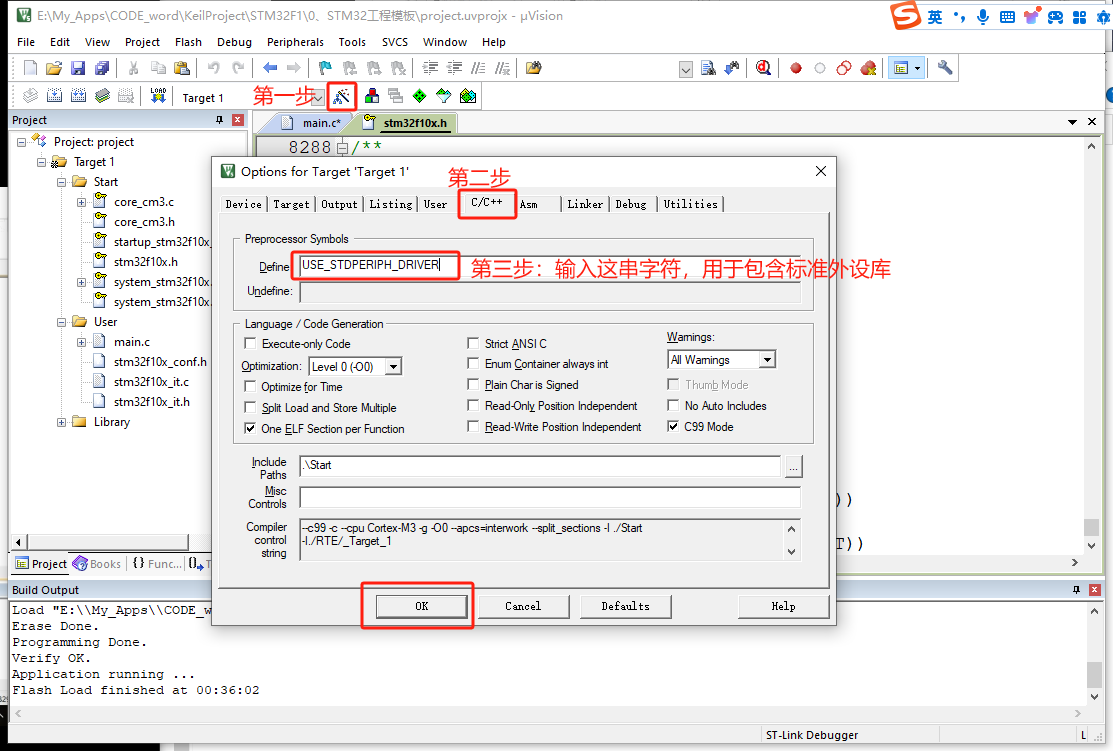
Task: Click the Save All icon
Action: pyautogui.click(x=102, y=68)
